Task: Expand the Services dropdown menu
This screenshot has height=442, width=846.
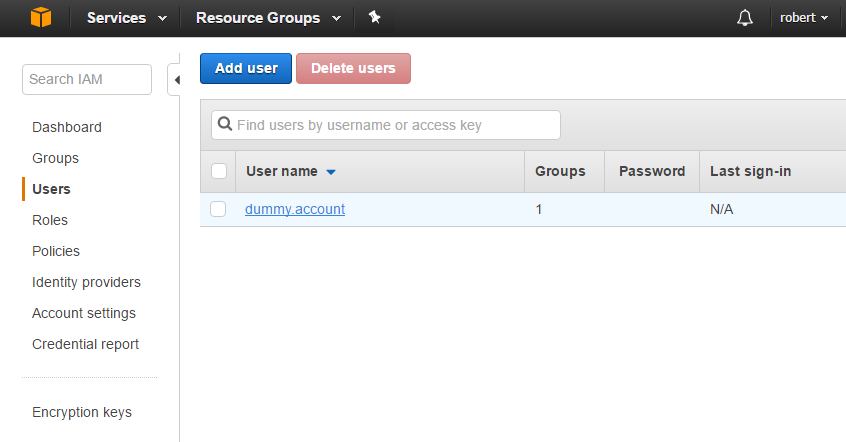Action: pyautogui.click(x=127, y=18)
